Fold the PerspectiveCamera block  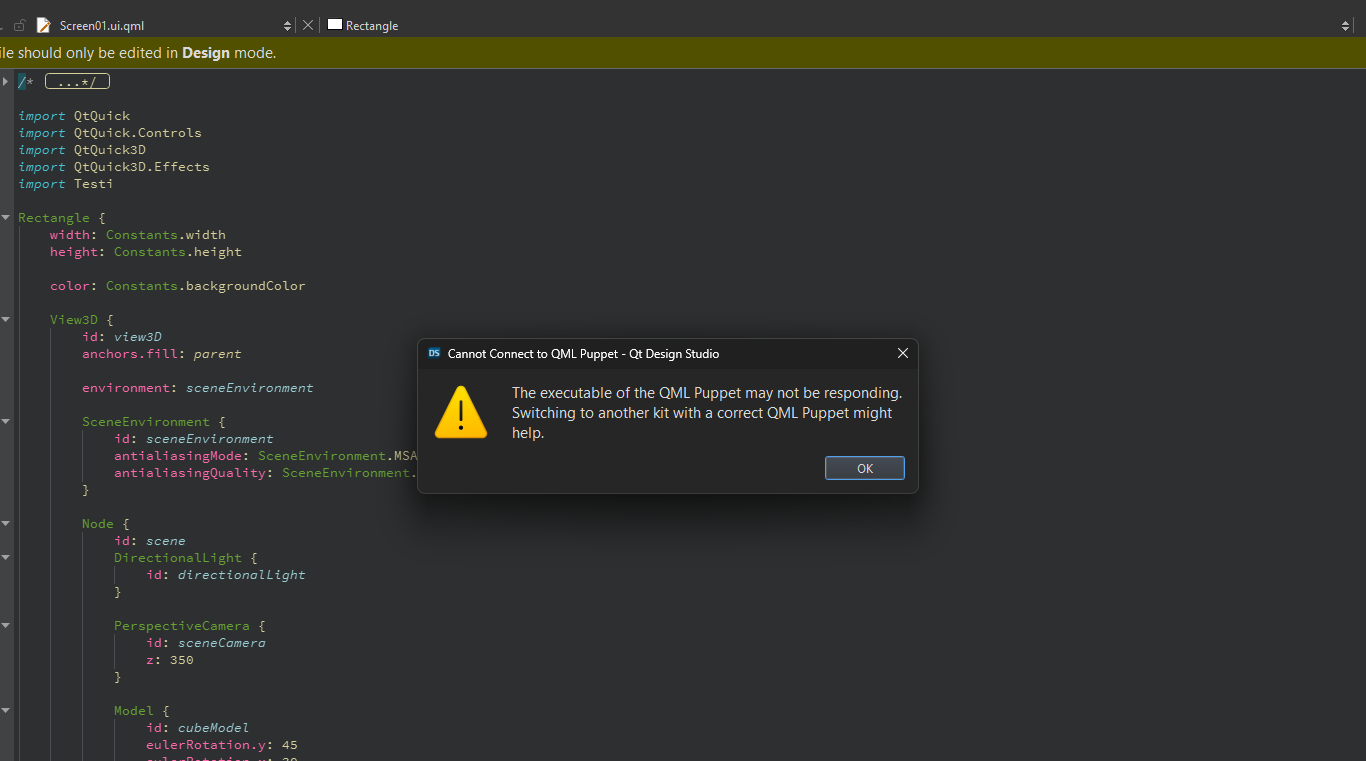click(x=6, y=625)
